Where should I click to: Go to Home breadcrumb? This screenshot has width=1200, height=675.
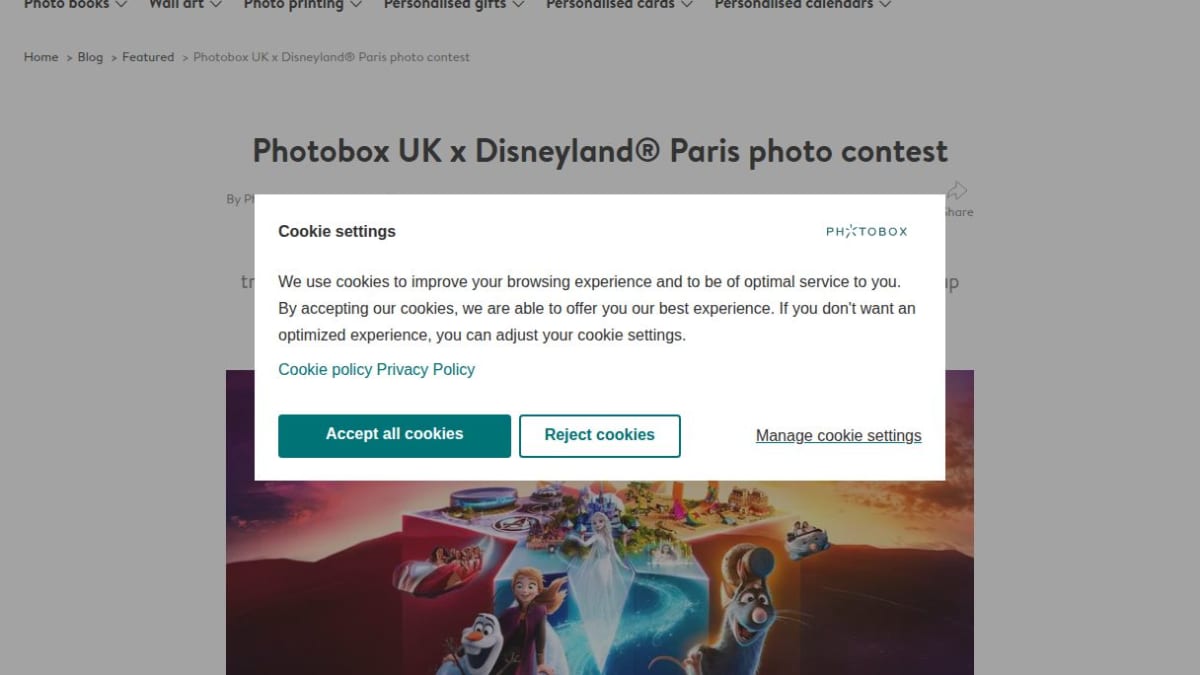41,57
